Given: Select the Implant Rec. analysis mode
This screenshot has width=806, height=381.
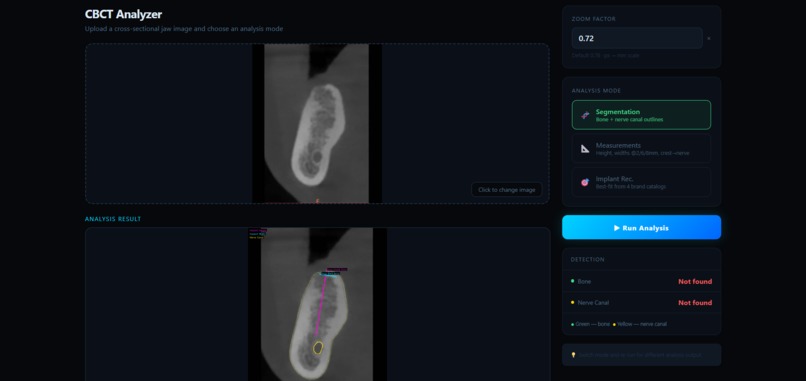Looking at the screenshot, I should point(642,182).
